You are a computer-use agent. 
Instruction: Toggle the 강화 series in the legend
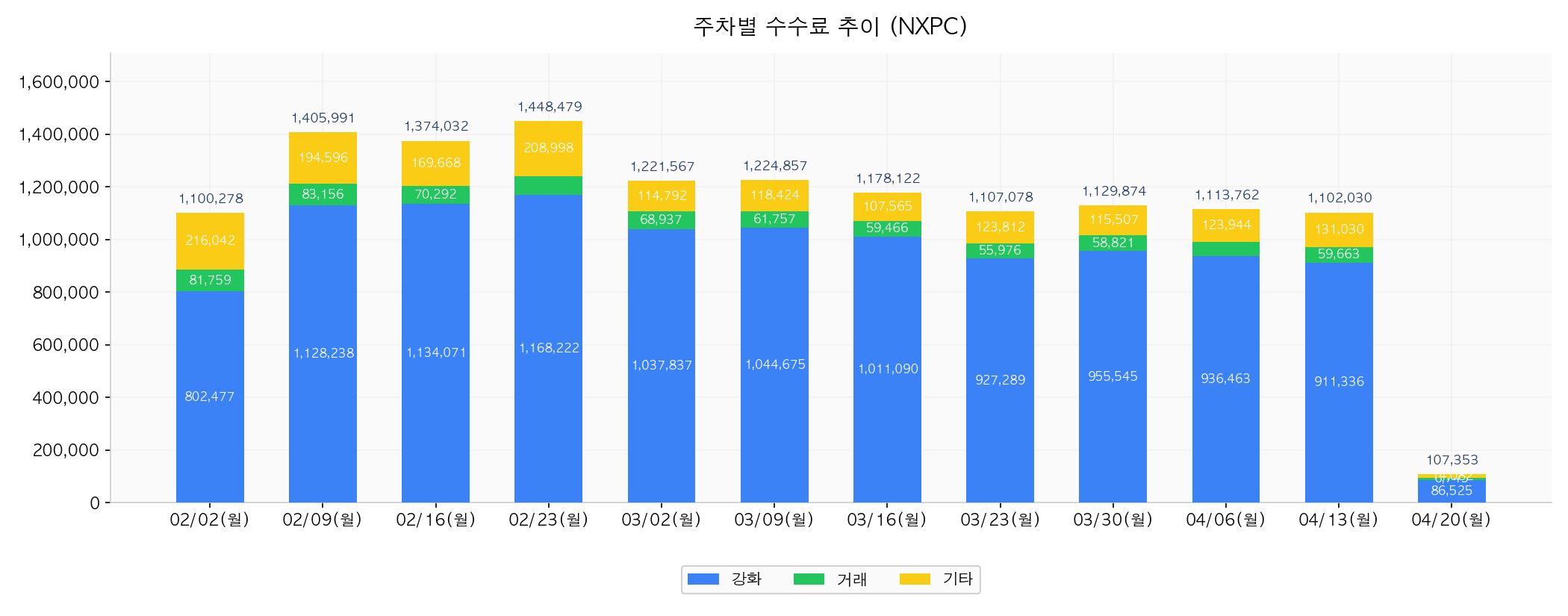(724, 579)
